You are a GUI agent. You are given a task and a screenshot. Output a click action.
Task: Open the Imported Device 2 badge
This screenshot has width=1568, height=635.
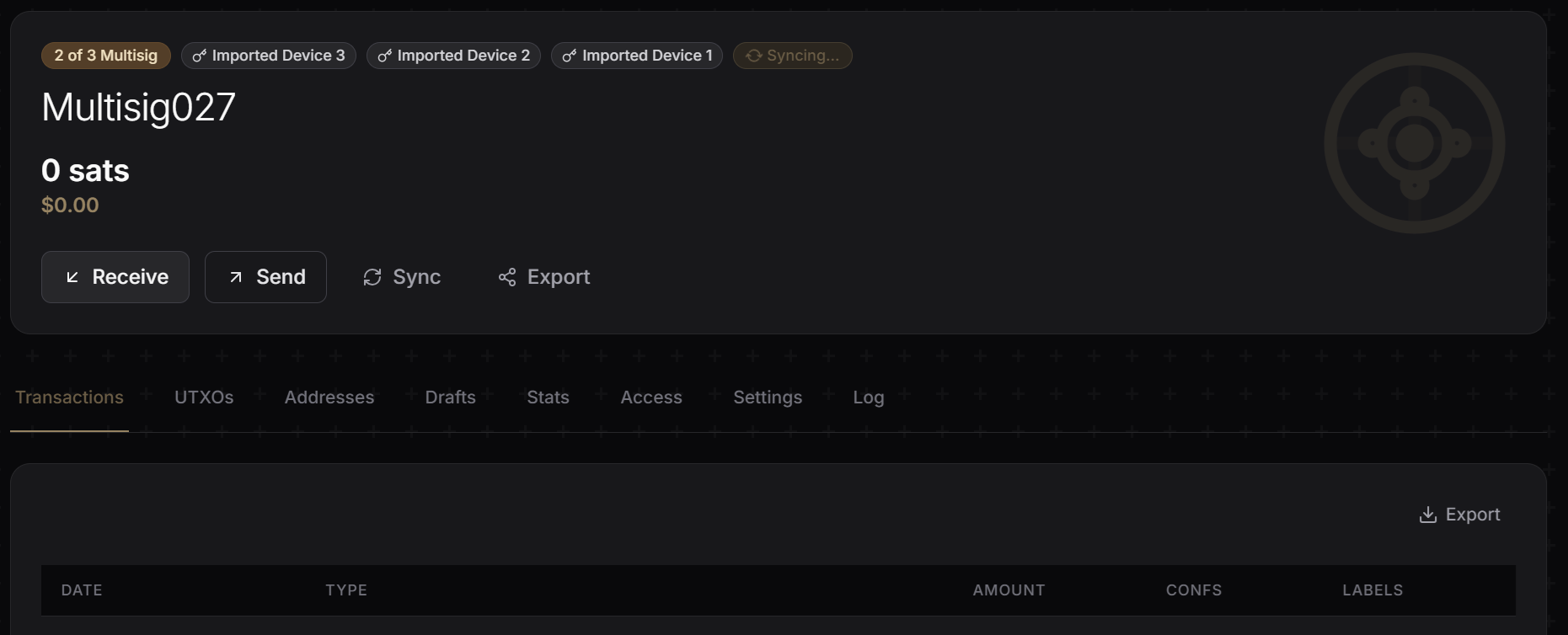click(x=453, y=56)
